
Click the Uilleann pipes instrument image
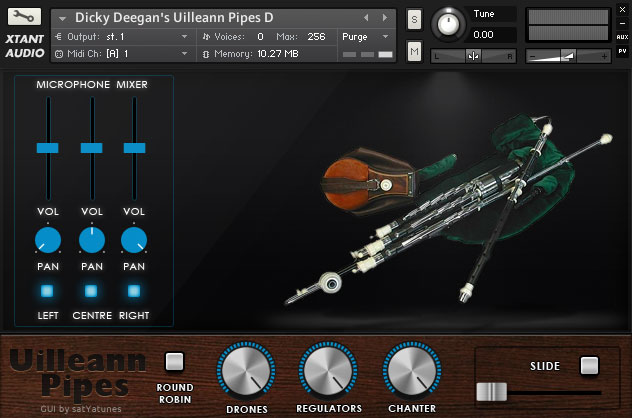447,210
